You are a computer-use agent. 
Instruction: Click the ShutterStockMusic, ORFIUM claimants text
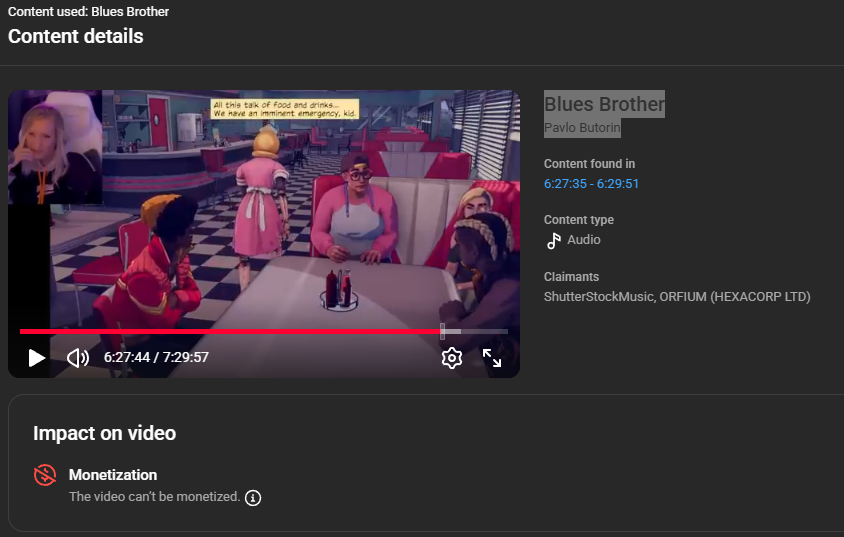(x=677, y=296)
